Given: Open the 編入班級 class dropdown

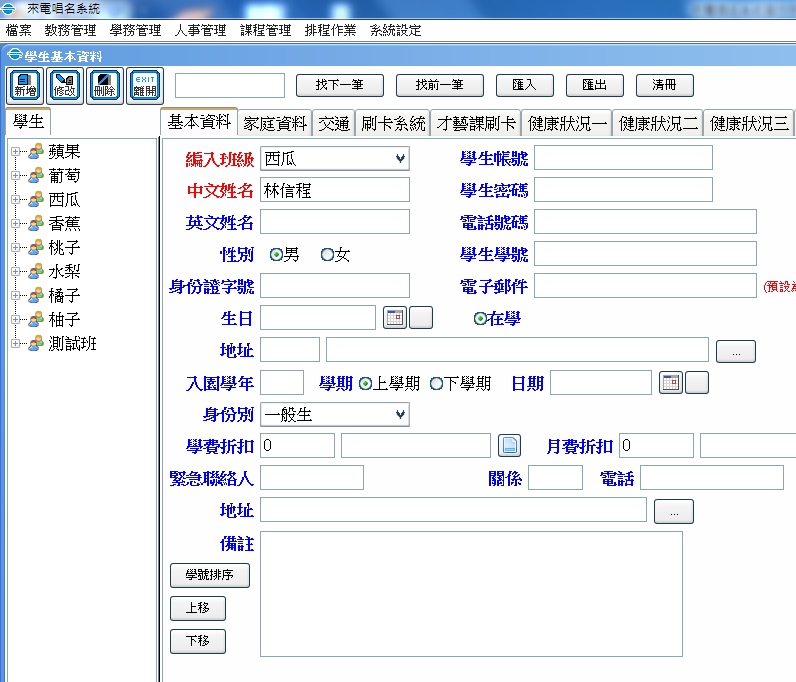Looking at the screenshot, I should 400,158.
